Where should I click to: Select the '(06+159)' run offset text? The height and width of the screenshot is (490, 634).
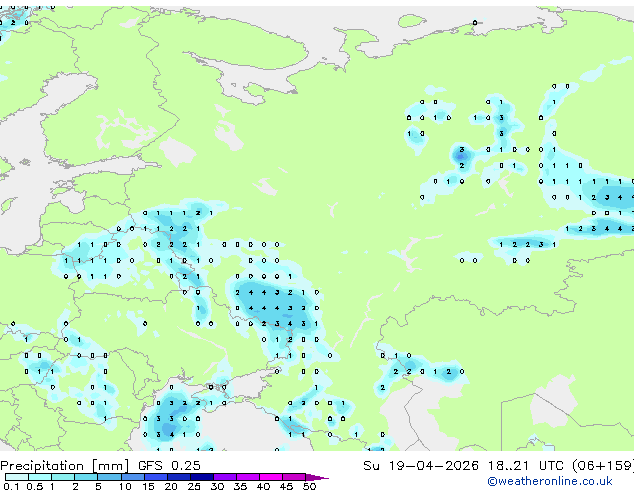602,466
